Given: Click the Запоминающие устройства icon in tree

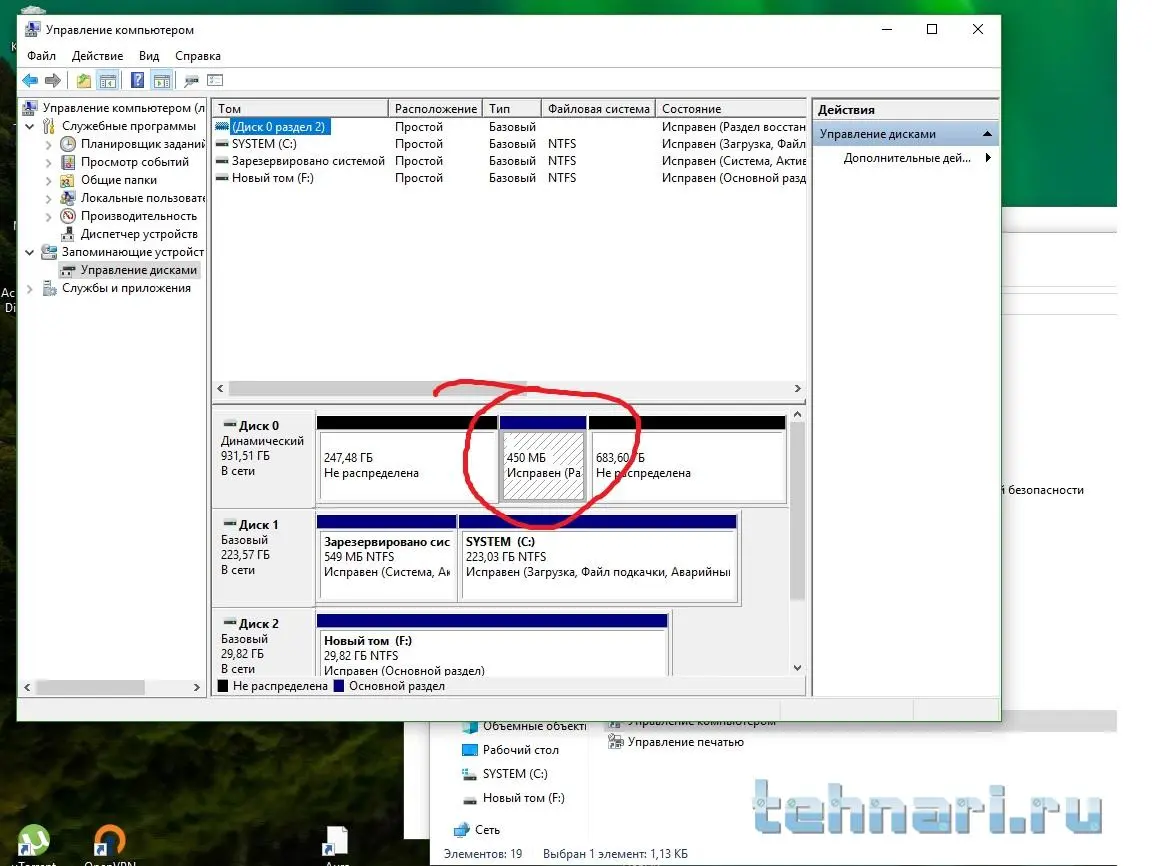Looking at the screenshot, I should tap(49, 252).
